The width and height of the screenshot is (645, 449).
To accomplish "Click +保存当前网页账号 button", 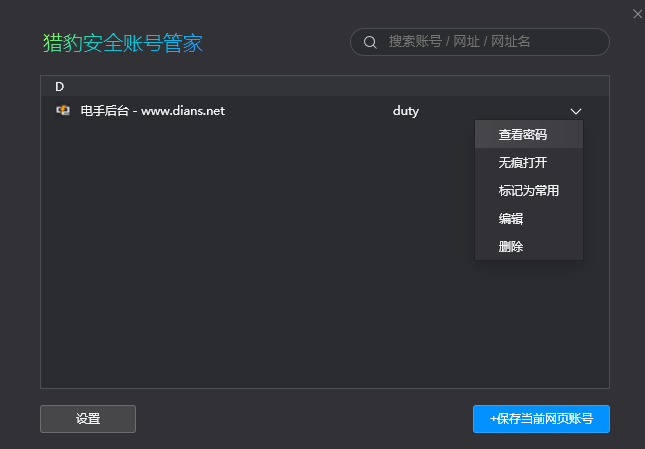I will tap(541, 419).
